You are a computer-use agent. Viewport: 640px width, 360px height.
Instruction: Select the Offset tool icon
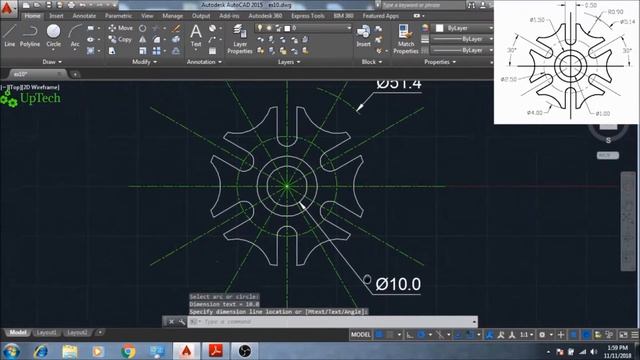click(176, 51)
